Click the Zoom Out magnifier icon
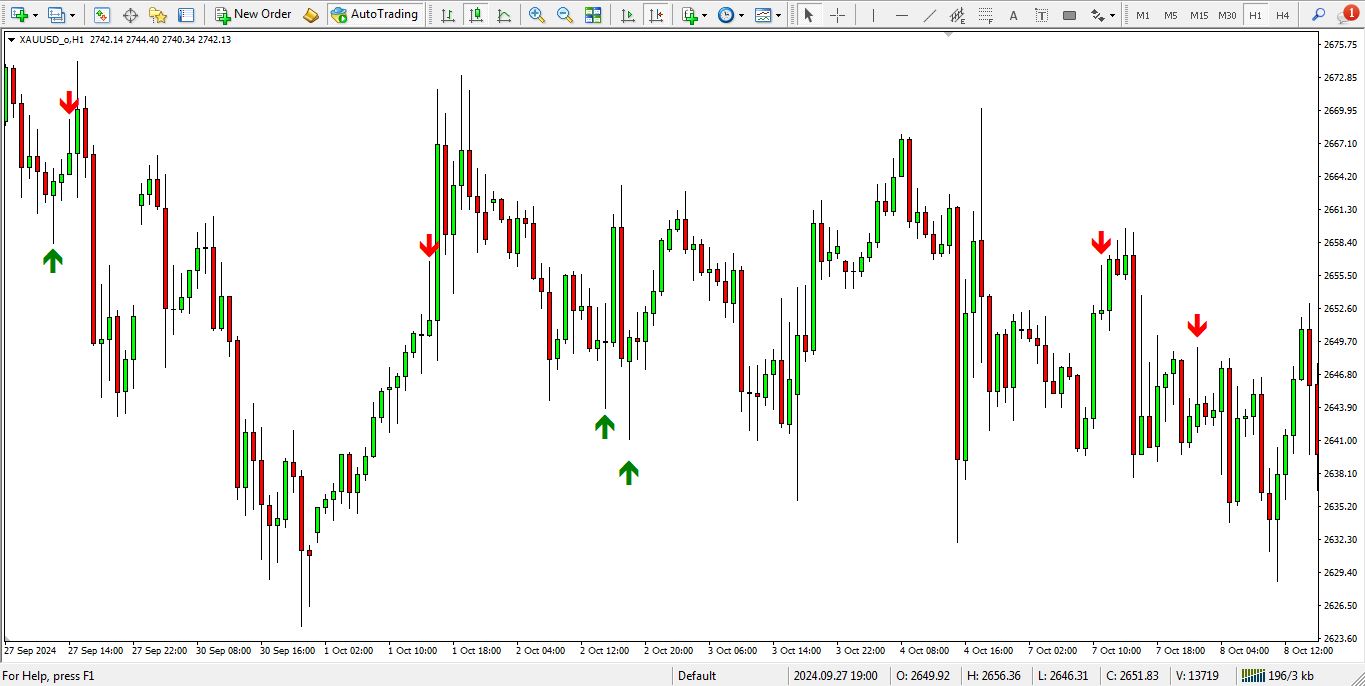Screen dimensions: 1365x686 [x=565, y=15]
